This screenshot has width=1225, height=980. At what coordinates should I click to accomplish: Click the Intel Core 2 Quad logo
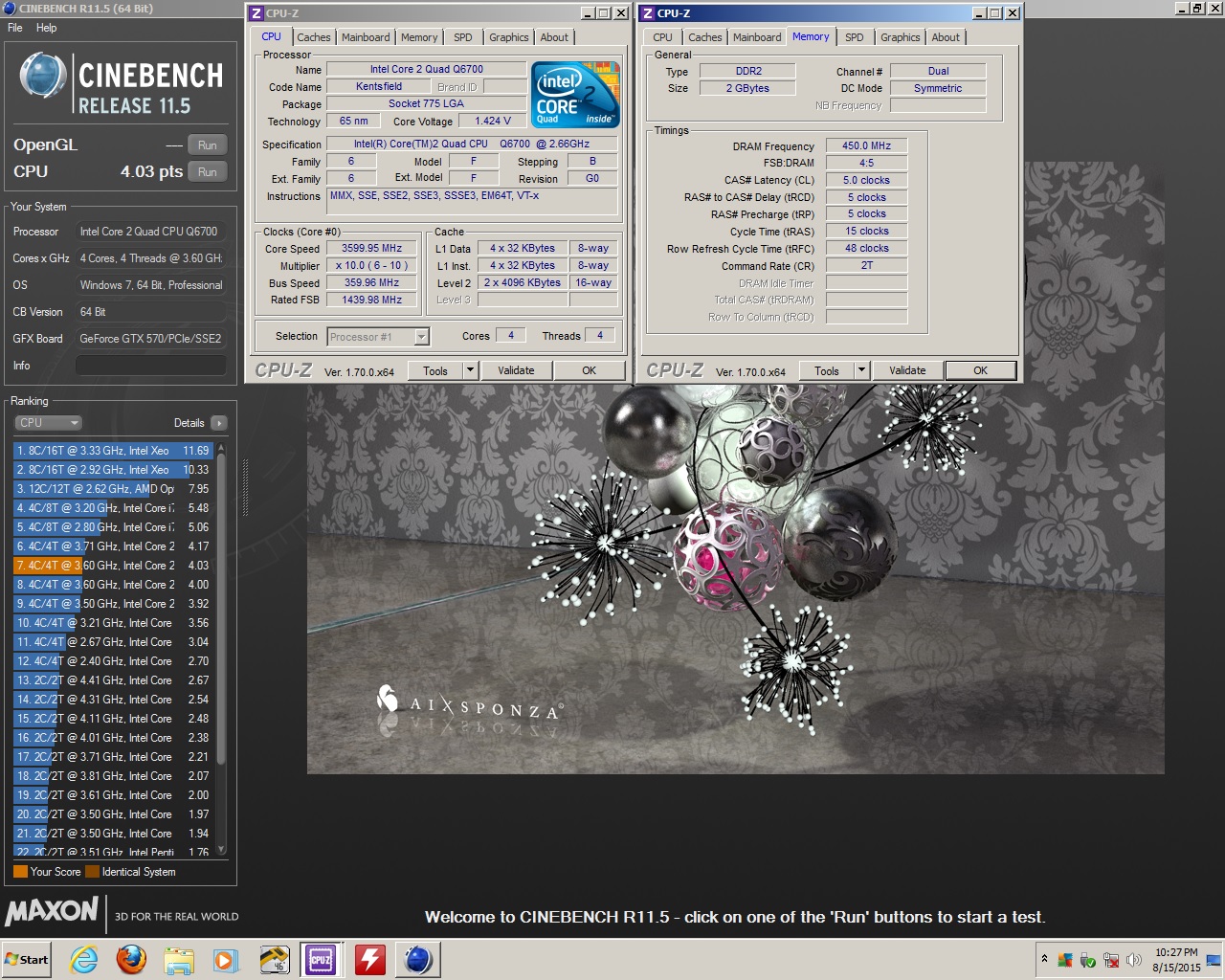tap(575, 95)
